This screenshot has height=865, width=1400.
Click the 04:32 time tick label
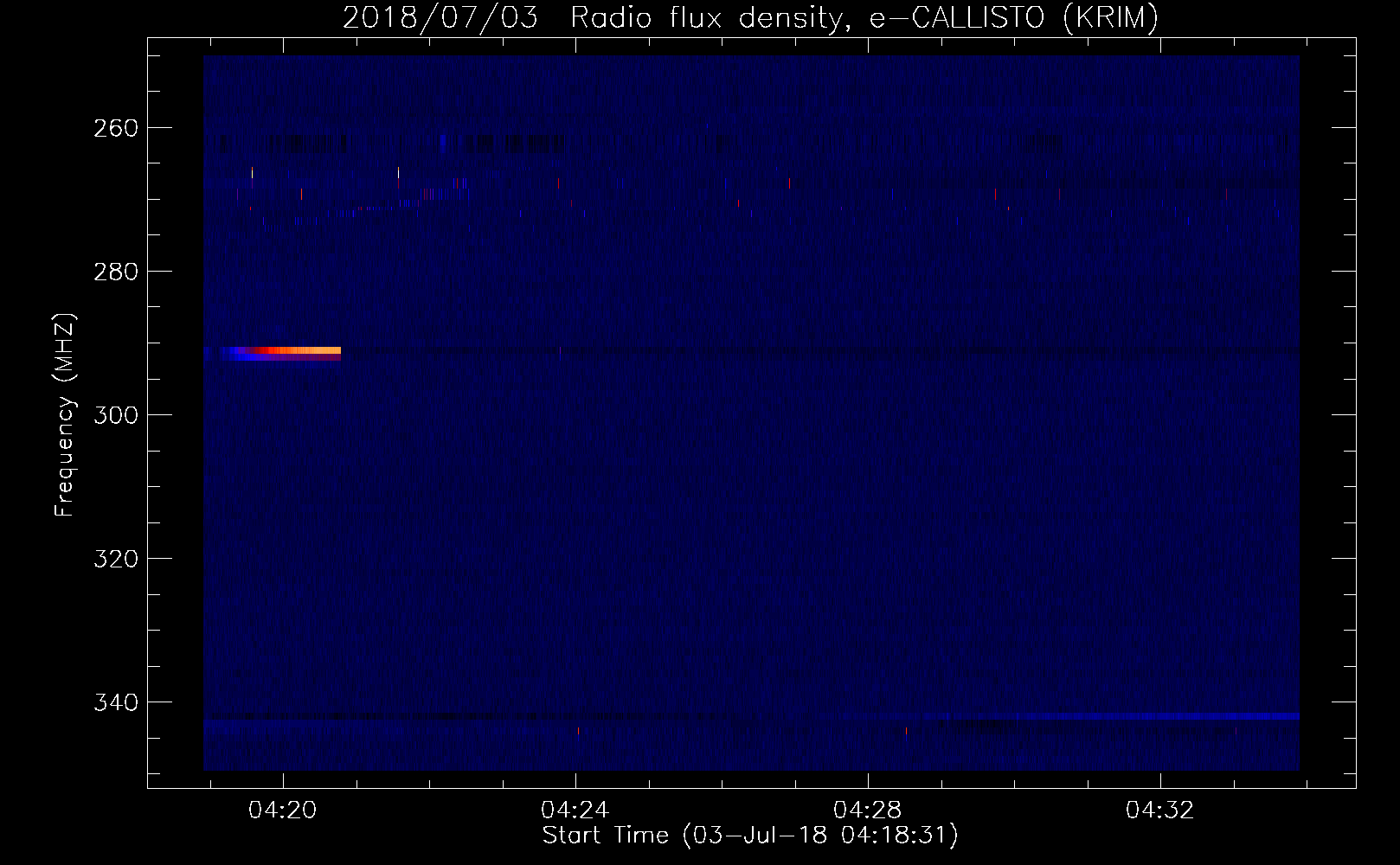click(x=1160, y=811)
